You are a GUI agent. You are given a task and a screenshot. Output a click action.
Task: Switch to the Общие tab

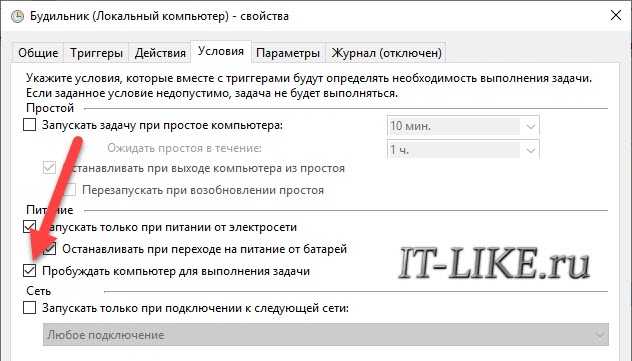coord(38,53)
